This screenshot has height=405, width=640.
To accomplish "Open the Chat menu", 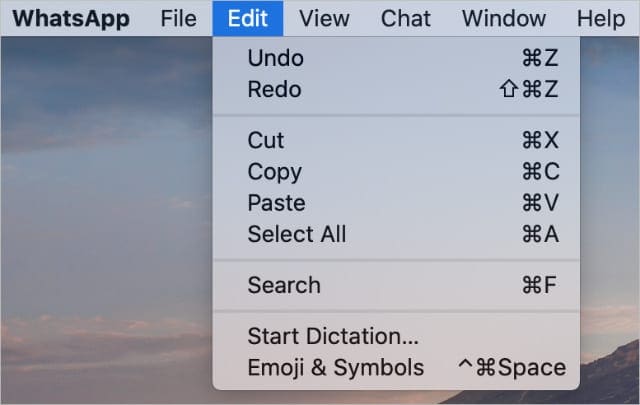I will tap(406, 18).
